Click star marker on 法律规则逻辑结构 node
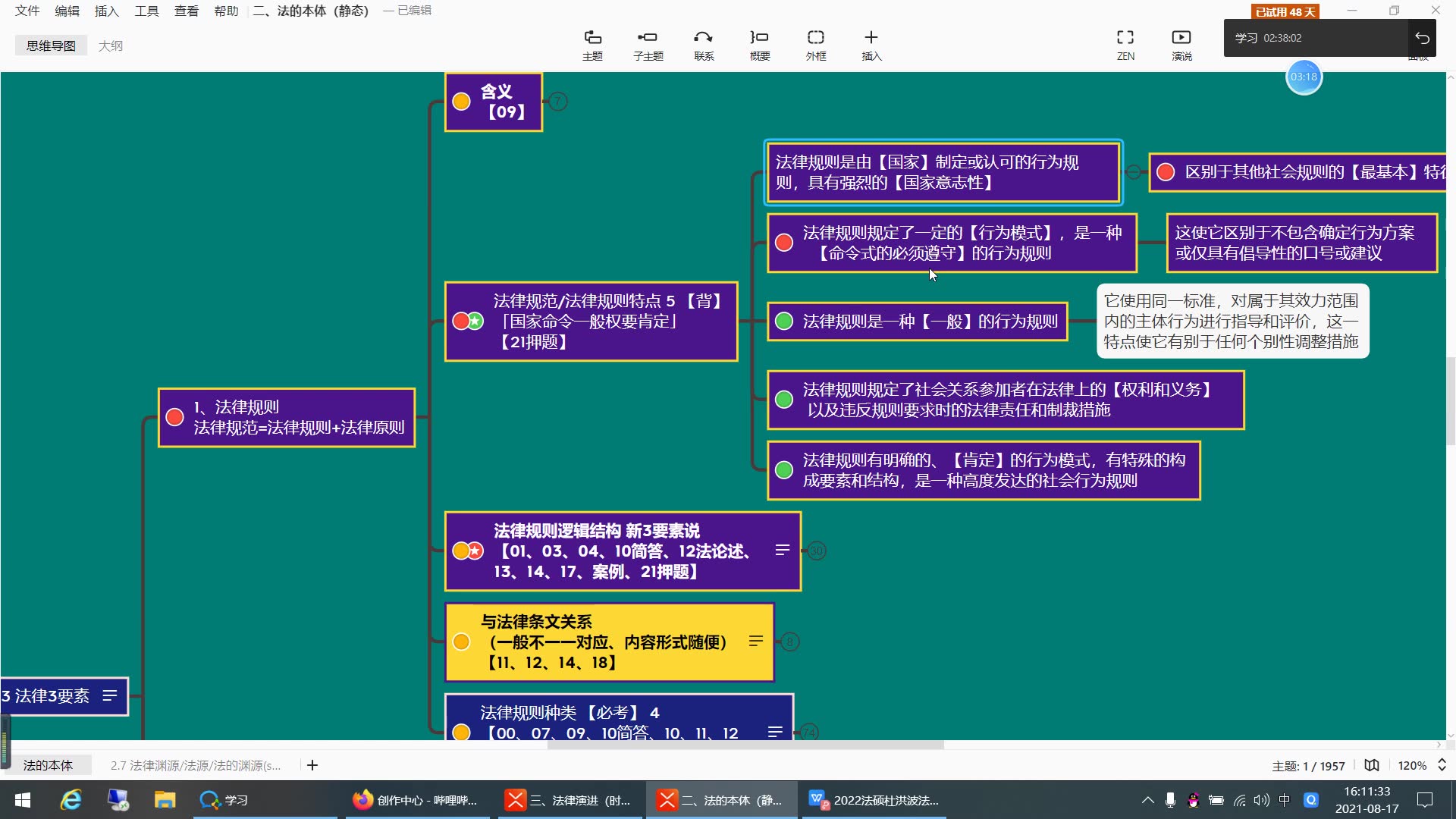The width and height of the screenshot is (1456, 819). pos(475,551)
